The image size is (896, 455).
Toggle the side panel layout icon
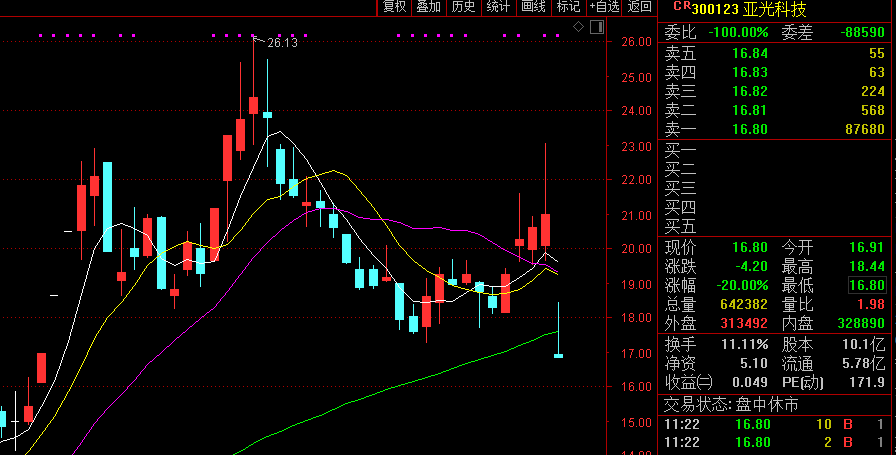597,26
